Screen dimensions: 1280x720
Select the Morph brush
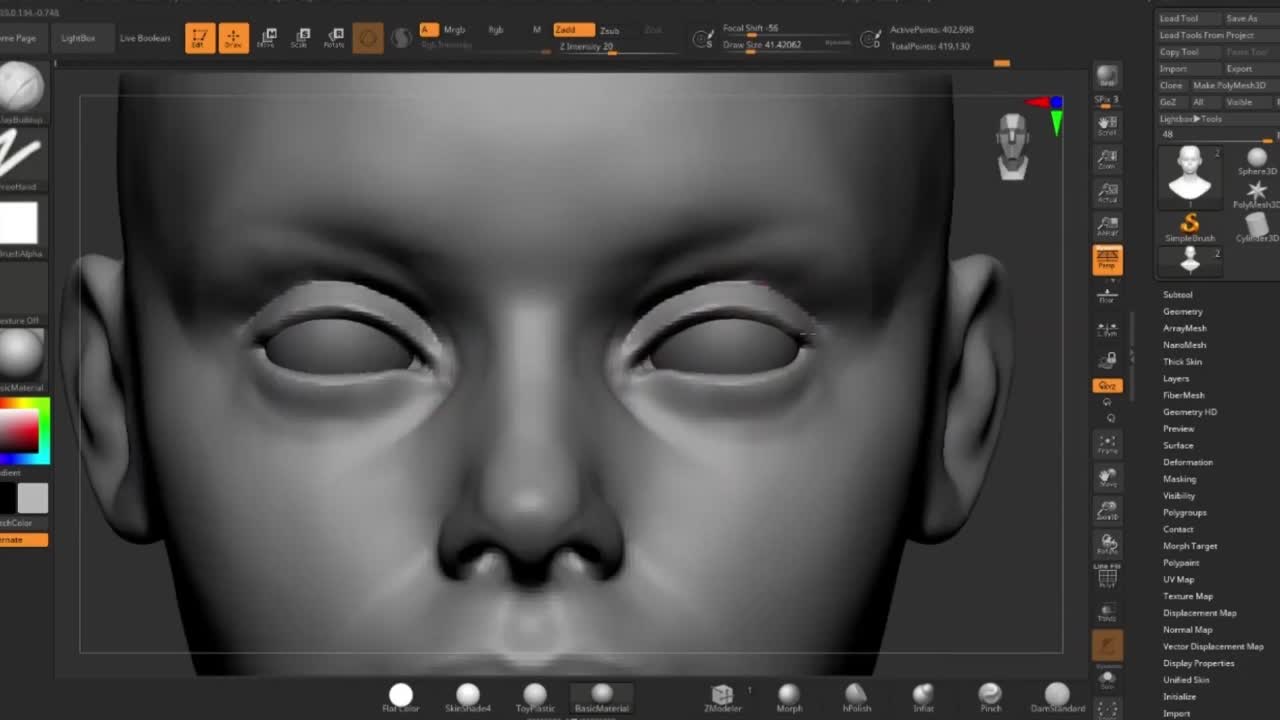789,696
